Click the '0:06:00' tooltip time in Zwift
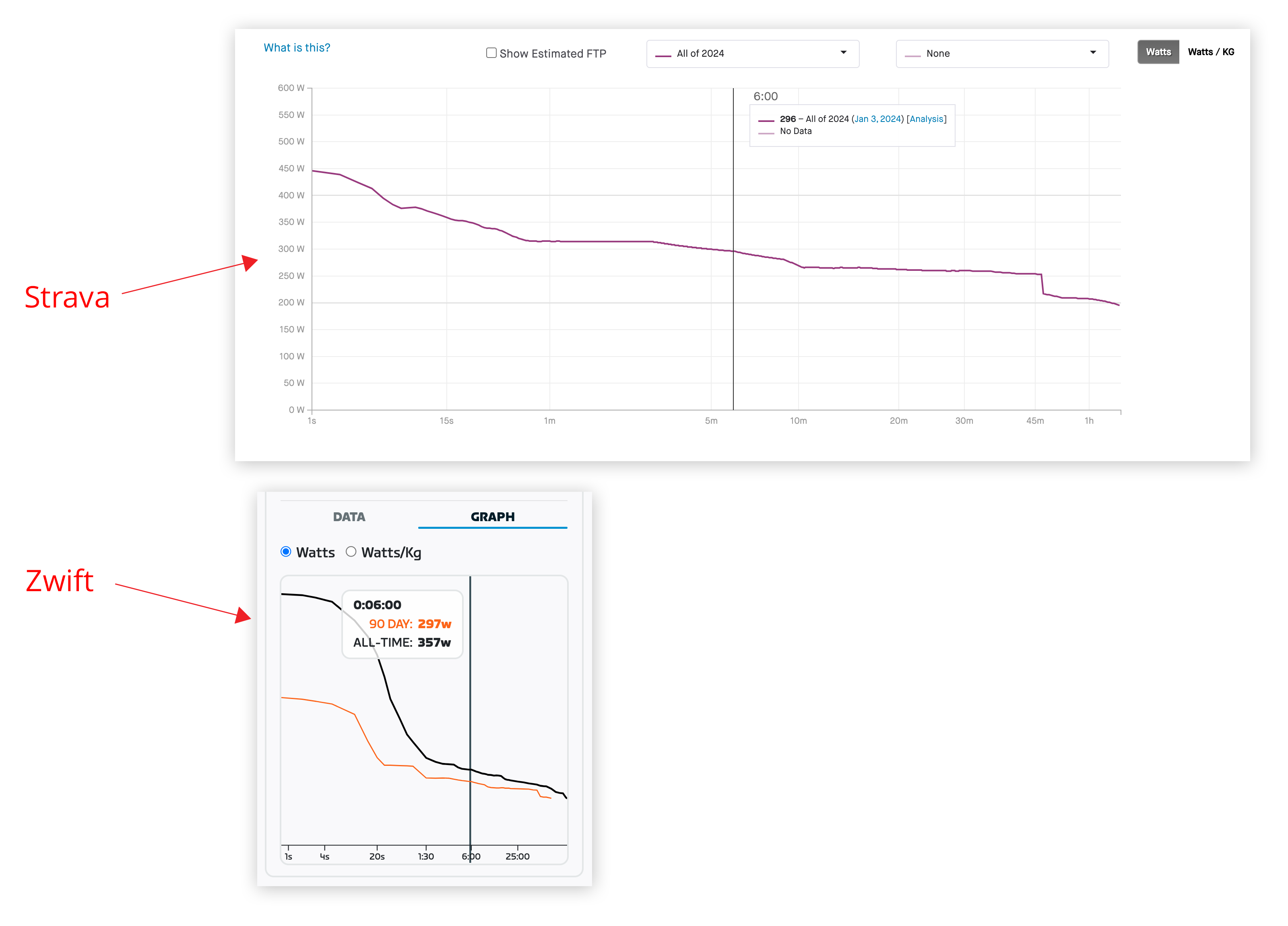Screen dimensions: 1288x926 point(377,605)
